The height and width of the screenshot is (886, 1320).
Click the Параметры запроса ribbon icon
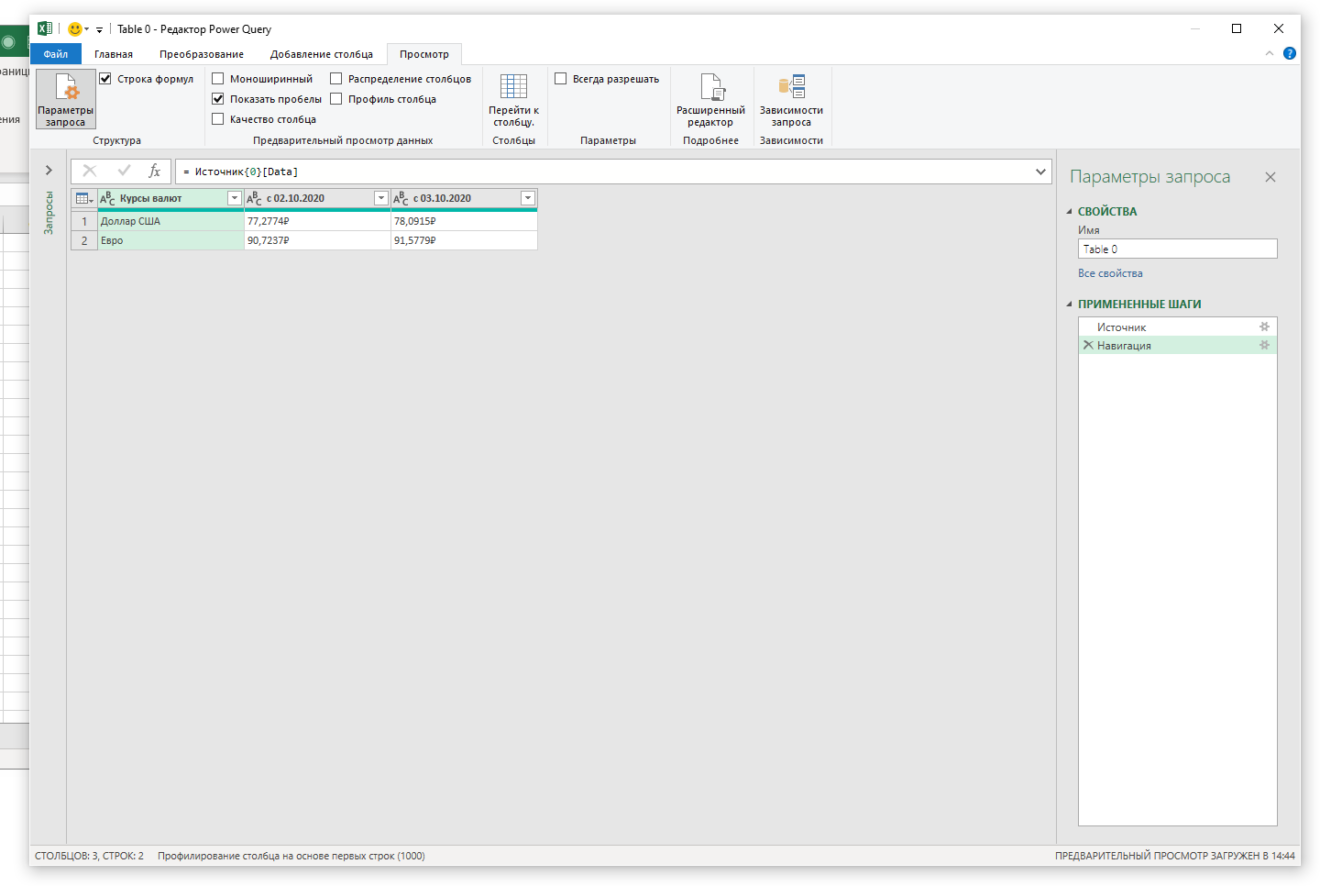coord(65,98)
